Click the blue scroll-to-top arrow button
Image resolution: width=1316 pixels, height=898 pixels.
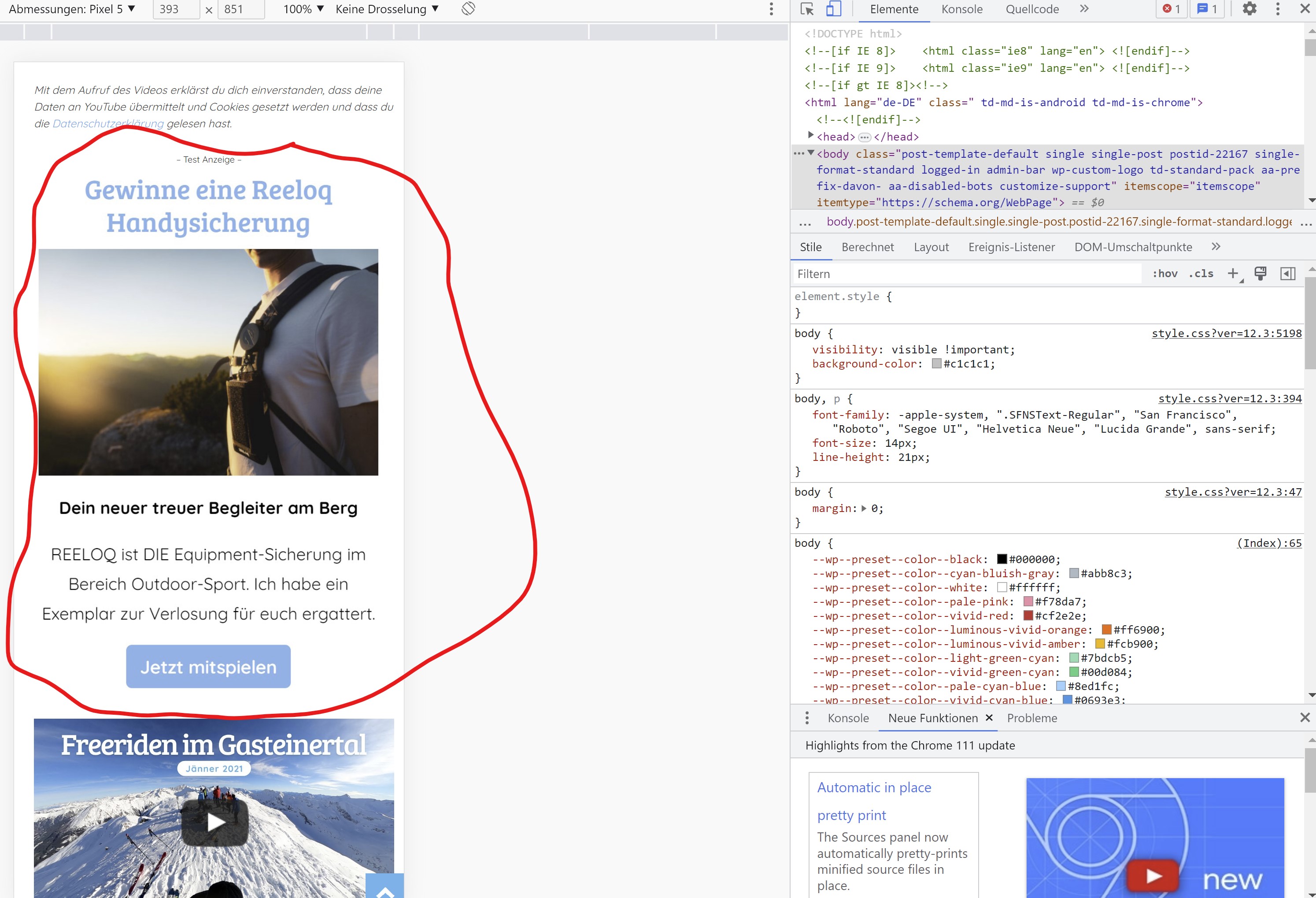pyautogui.click(x=384, y=886)
